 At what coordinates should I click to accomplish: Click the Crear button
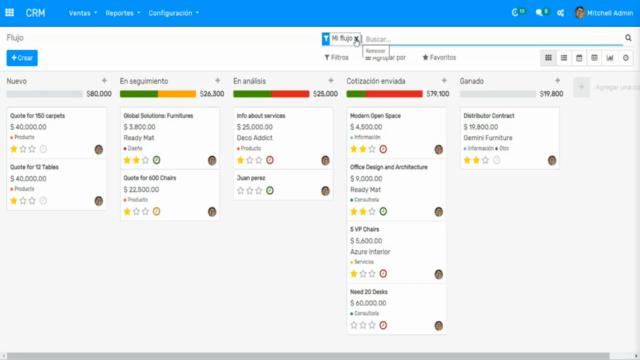(x=22, y=58)
